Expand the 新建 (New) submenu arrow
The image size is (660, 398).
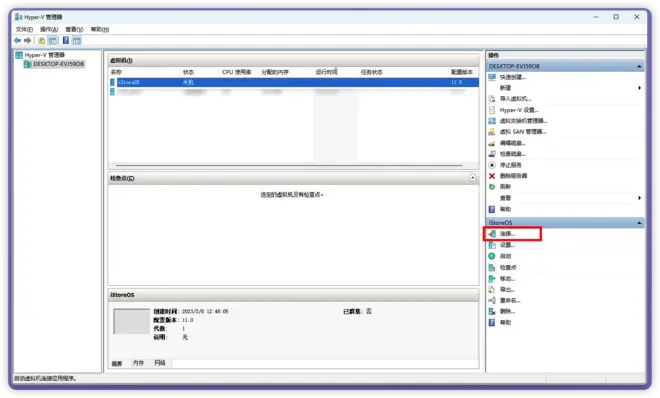tap(639, 88)
